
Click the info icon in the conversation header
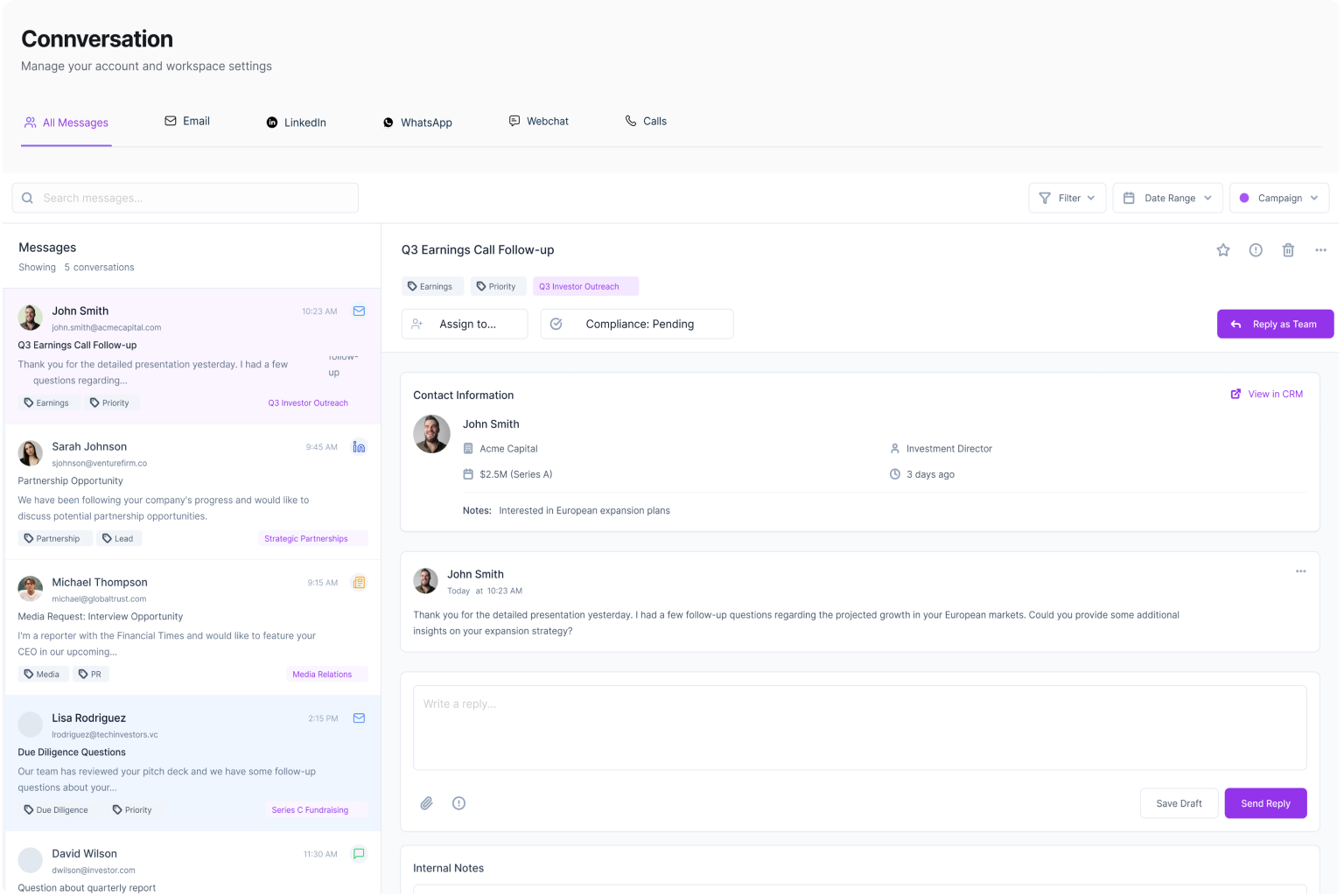tap(1256, 249)
